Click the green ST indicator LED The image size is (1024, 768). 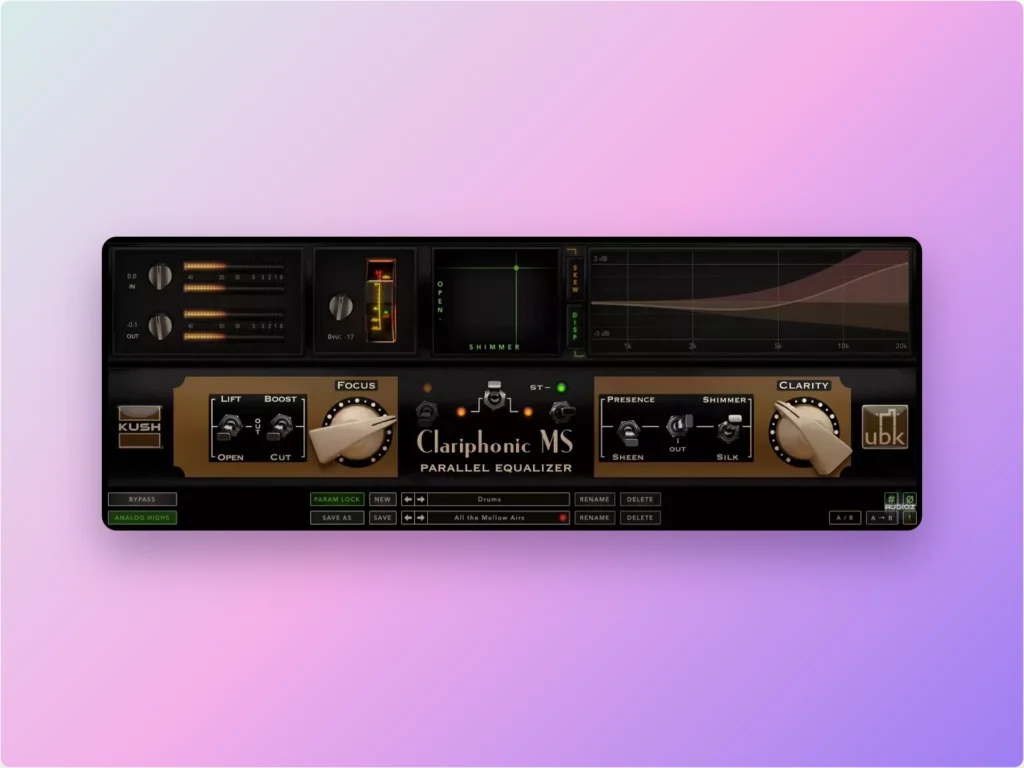click(x=561, y=387)
